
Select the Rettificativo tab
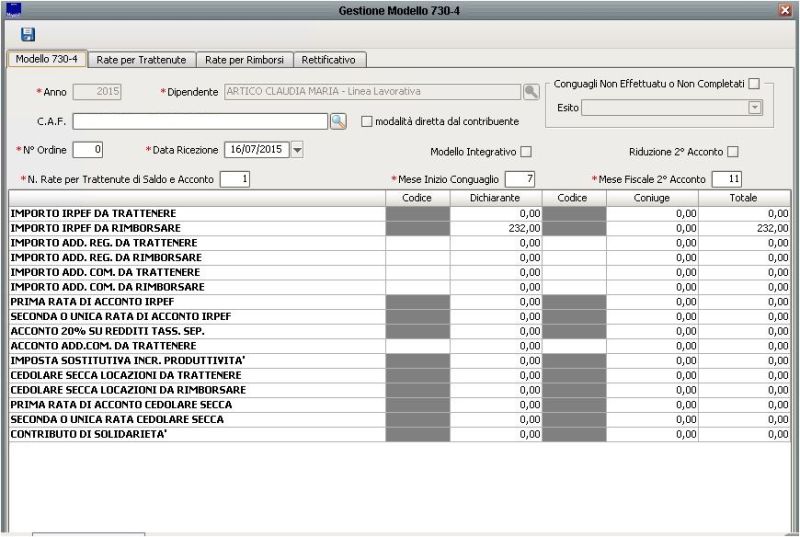click(x=329, y=60)
